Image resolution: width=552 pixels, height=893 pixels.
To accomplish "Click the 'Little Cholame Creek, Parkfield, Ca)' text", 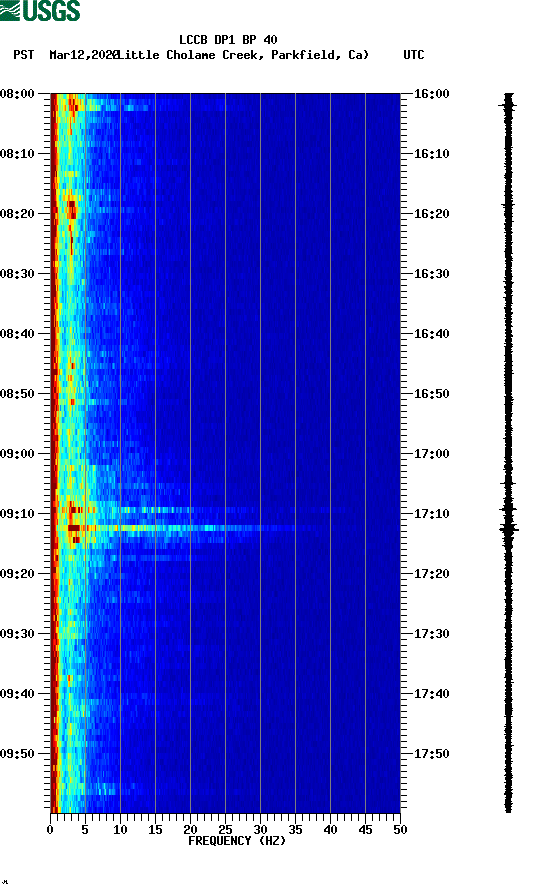I will pos(243,55).
